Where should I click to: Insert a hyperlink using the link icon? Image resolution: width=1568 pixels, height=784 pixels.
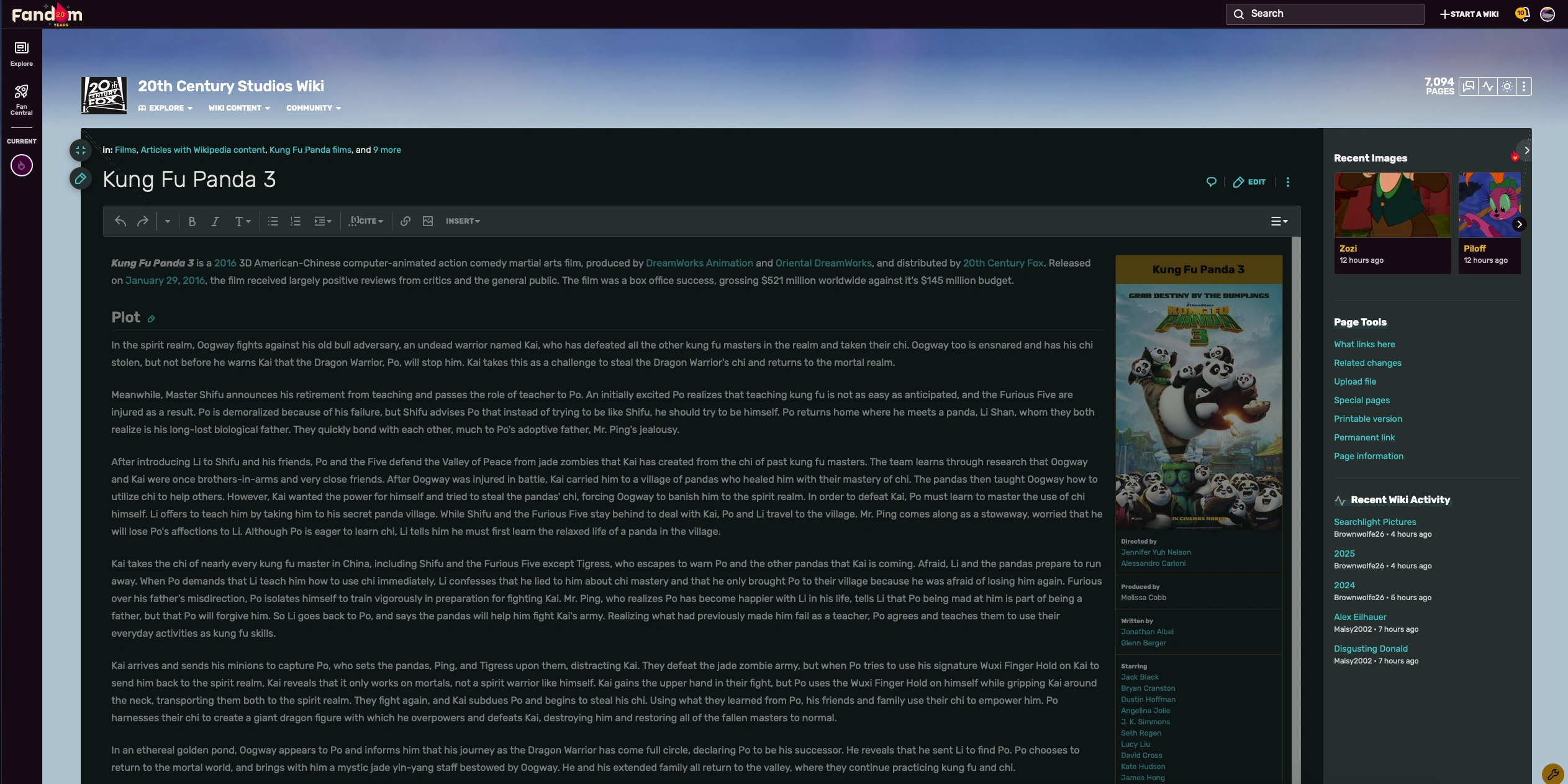406,221
